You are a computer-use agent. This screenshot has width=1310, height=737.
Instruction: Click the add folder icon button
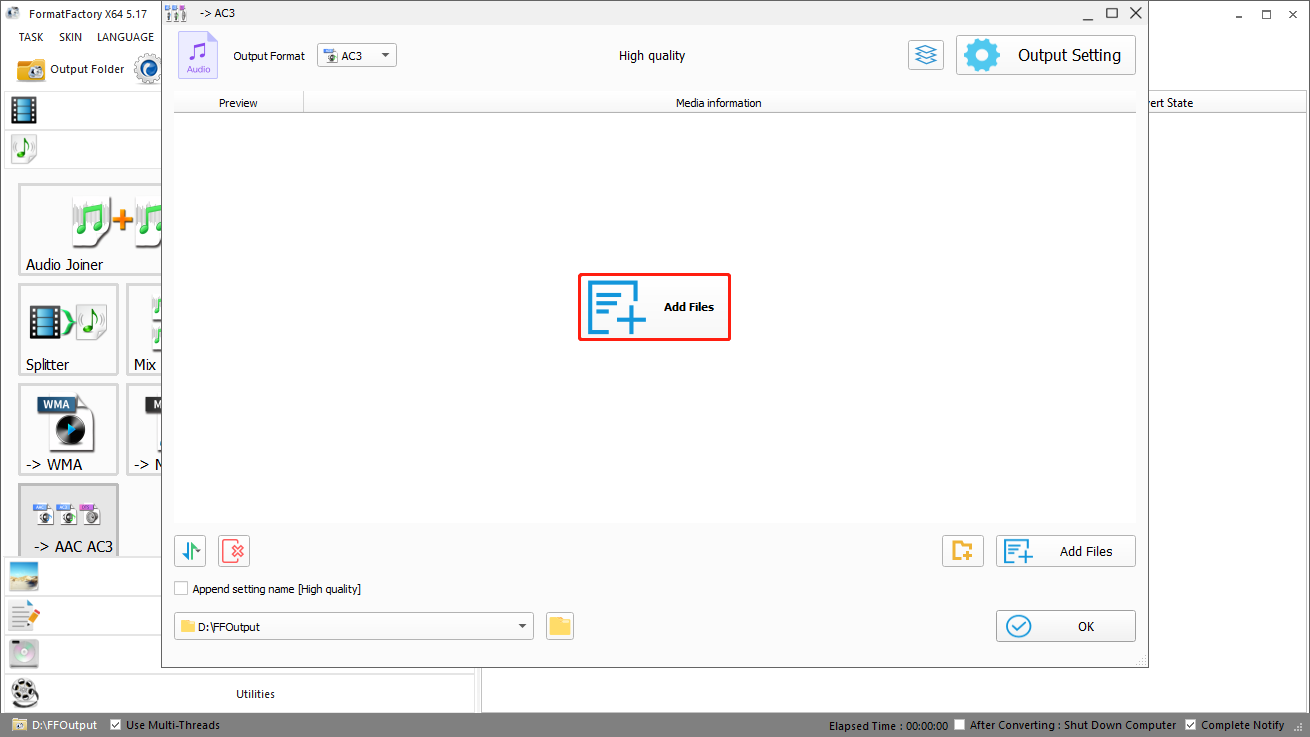click(962, 551)
